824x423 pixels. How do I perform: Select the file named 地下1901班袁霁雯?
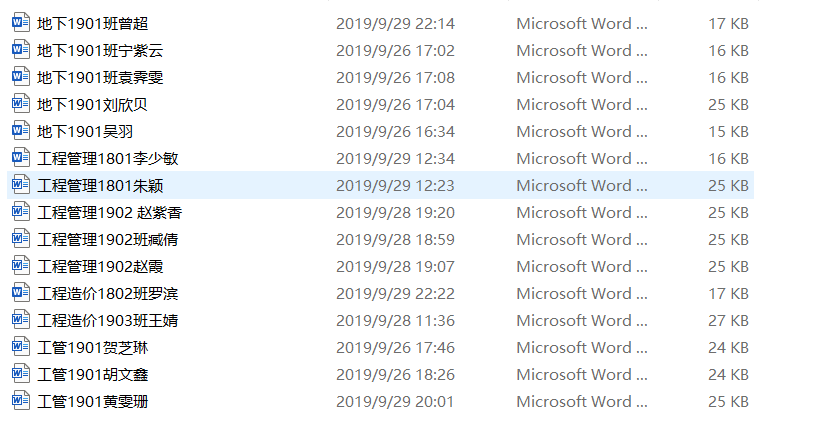click(x=100, y=77)
